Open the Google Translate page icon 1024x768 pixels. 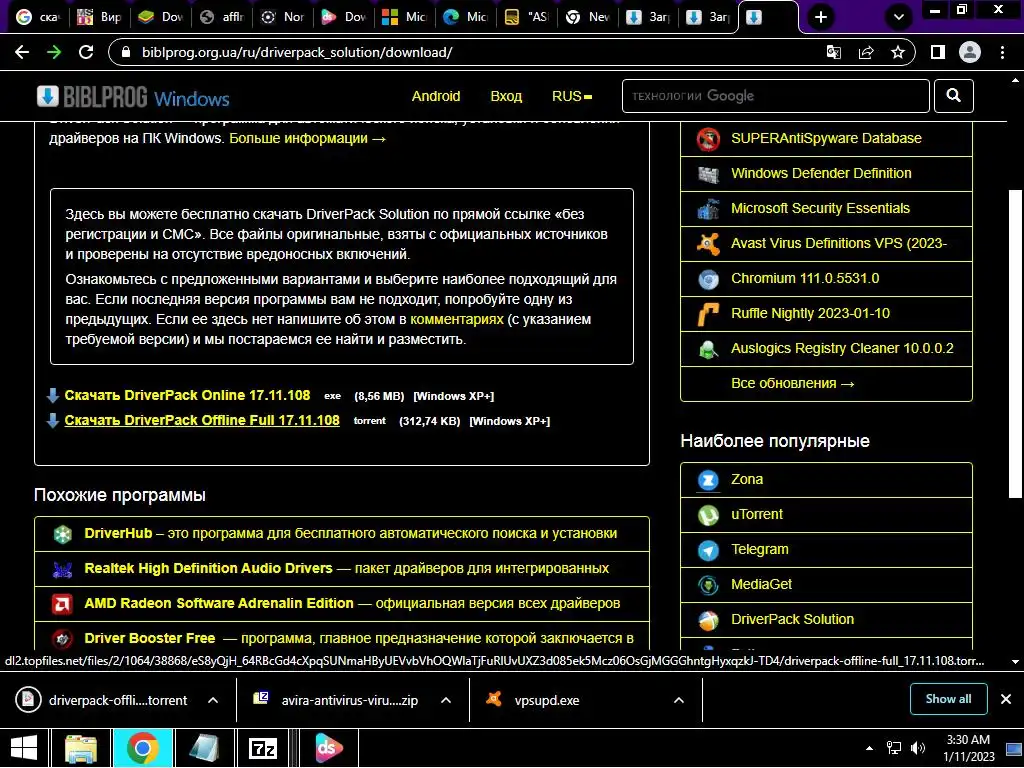834,52
